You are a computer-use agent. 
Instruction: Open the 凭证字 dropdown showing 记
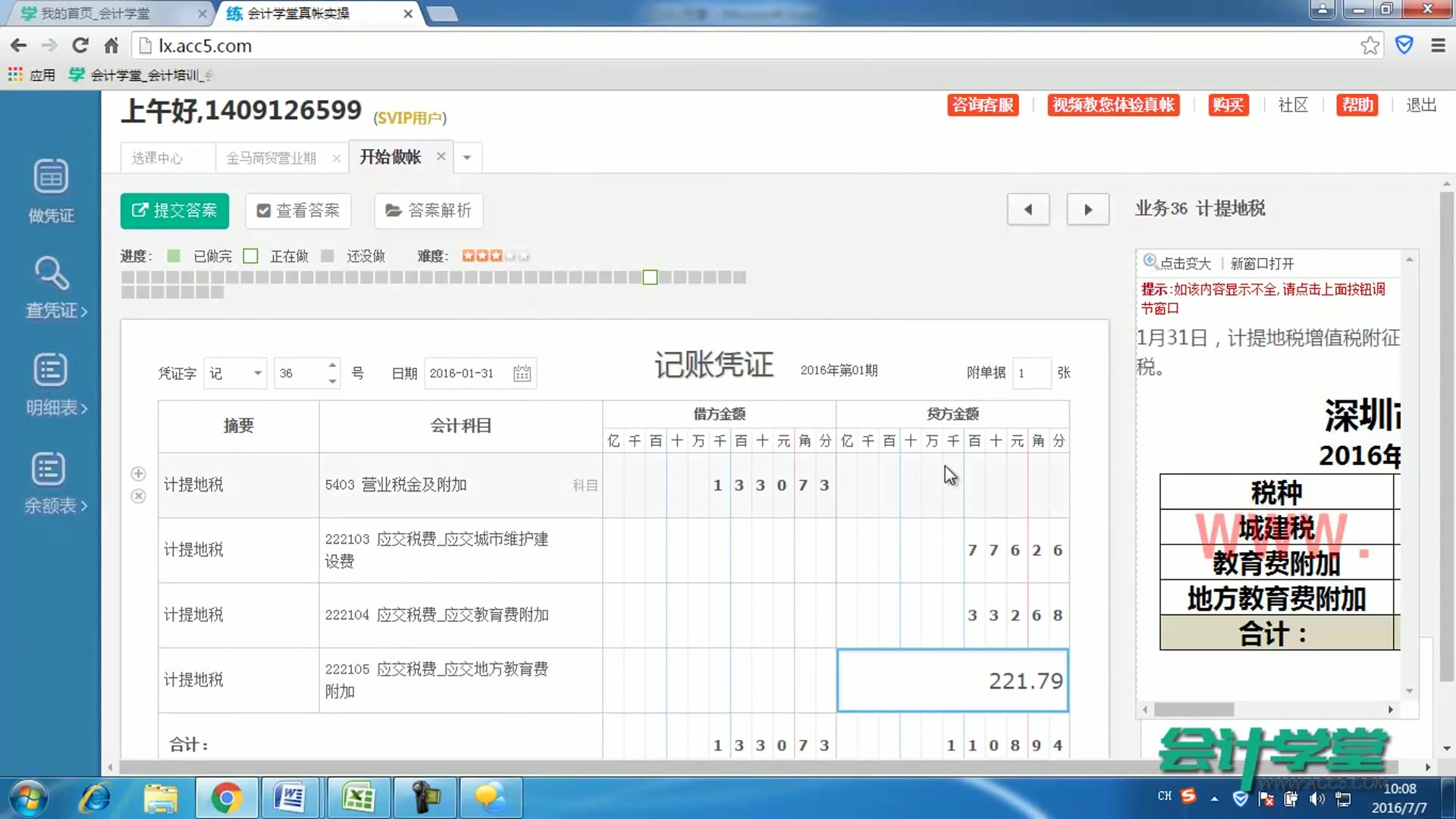(x=235, y=373)
